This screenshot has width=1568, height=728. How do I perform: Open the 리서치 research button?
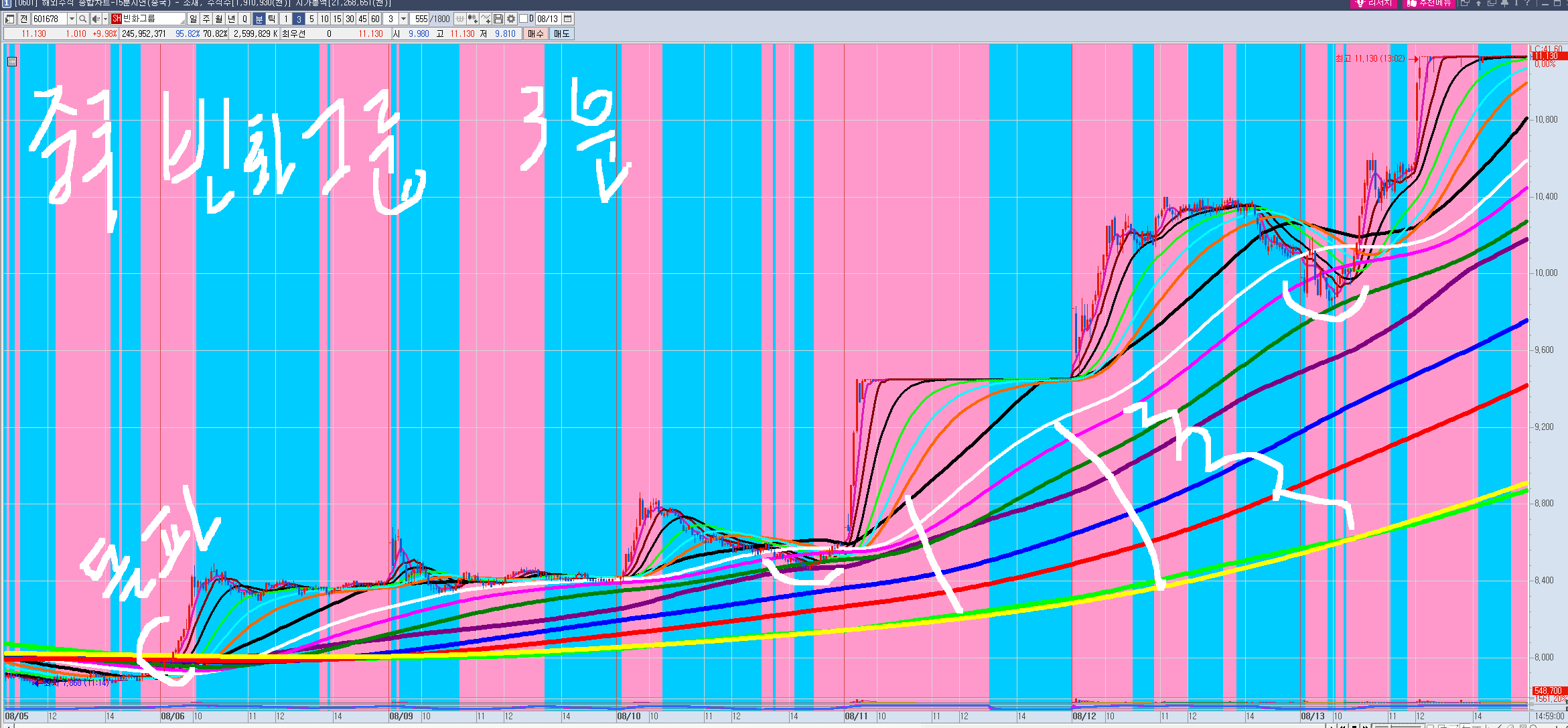[x=1374, y=3]
